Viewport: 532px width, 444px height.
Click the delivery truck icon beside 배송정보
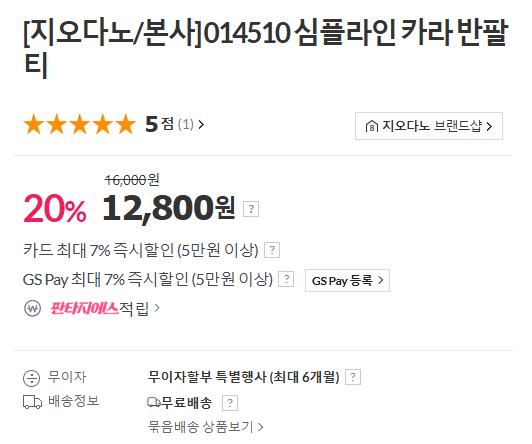click(x=33, y=402)
